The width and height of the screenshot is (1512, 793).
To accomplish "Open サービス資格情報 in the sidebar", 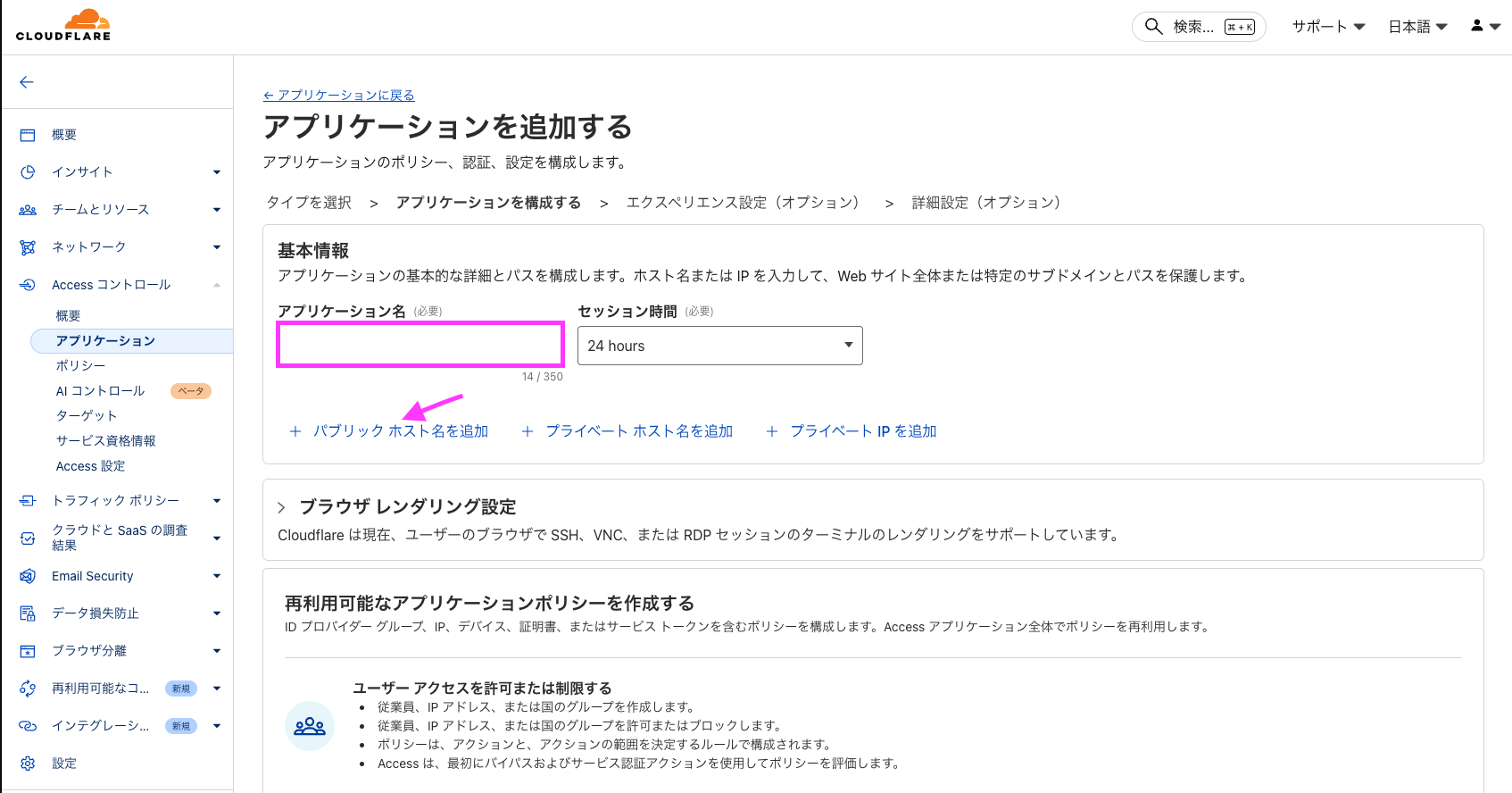I will pyautogui.click(x=105, y=441).
